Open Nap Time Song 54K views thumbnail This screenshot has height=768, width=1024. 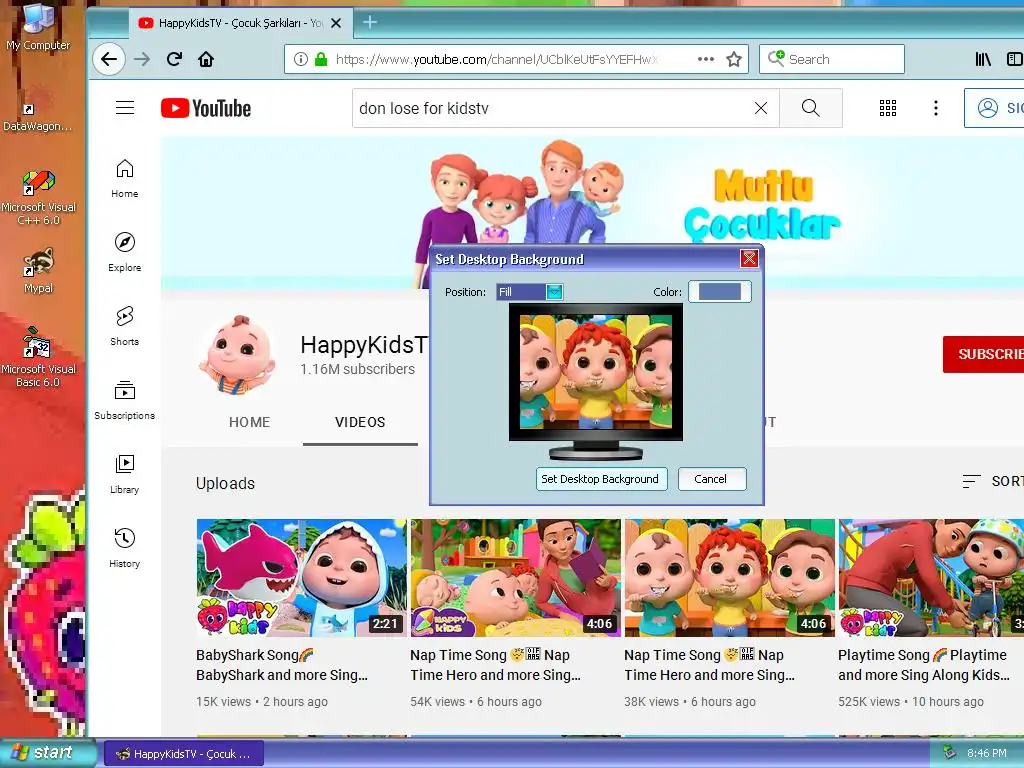click(515, 577)
